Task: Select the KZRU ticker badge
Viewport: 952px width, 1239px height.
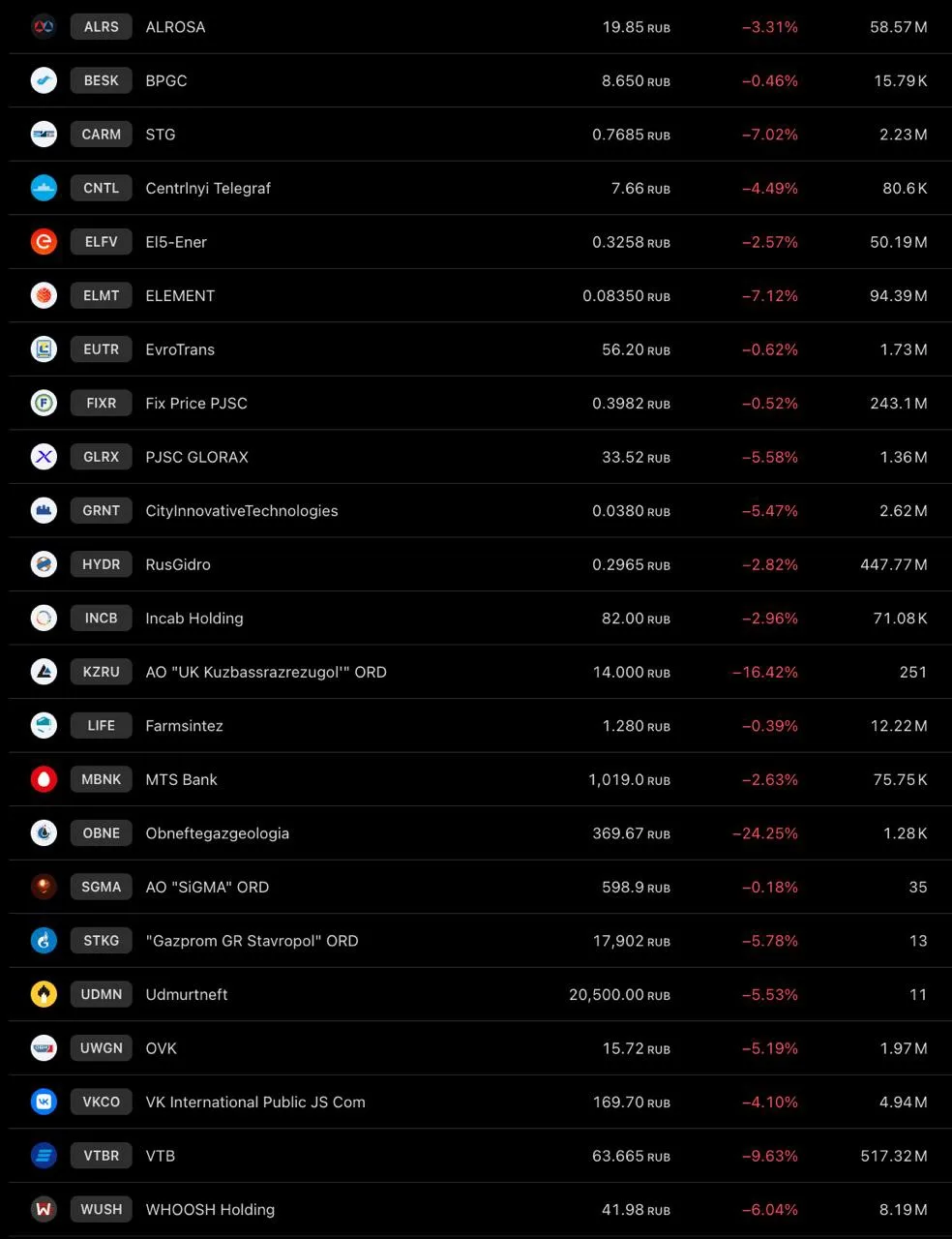Action: (x=102, y=672)
